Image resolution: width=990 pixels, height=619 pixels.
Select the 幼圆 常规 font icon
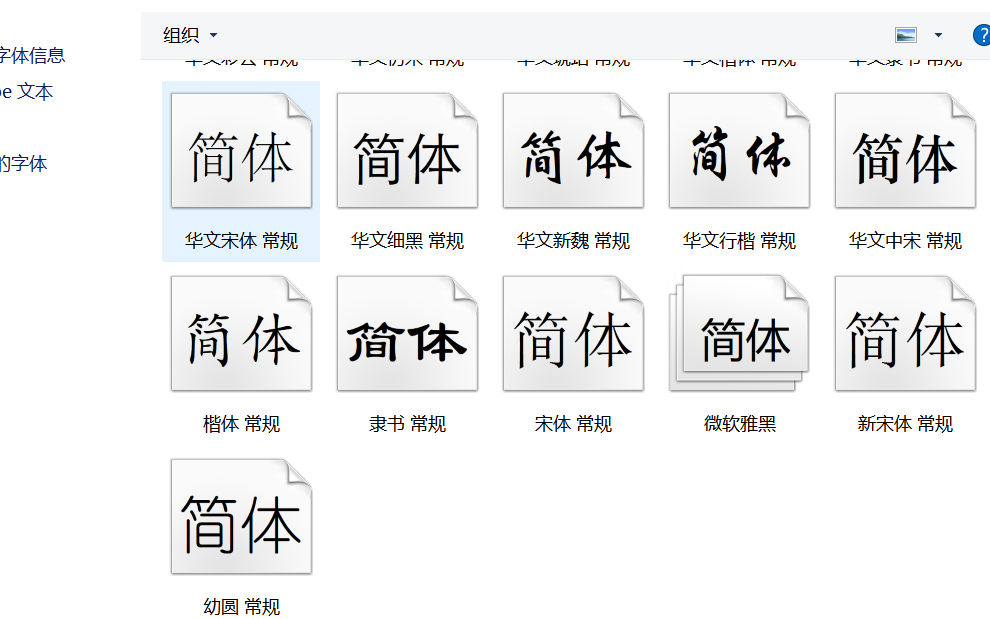coord(241,517)
